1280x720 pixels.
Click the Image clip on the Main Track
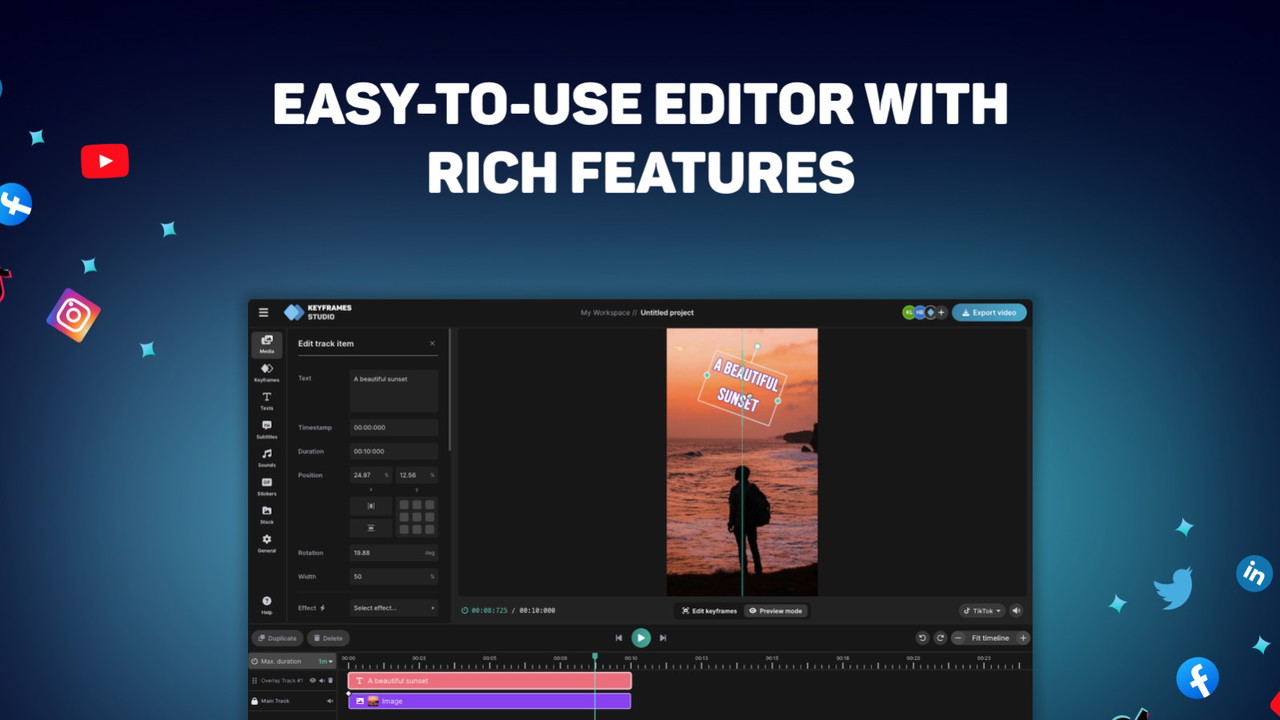(x=490, y=700)
